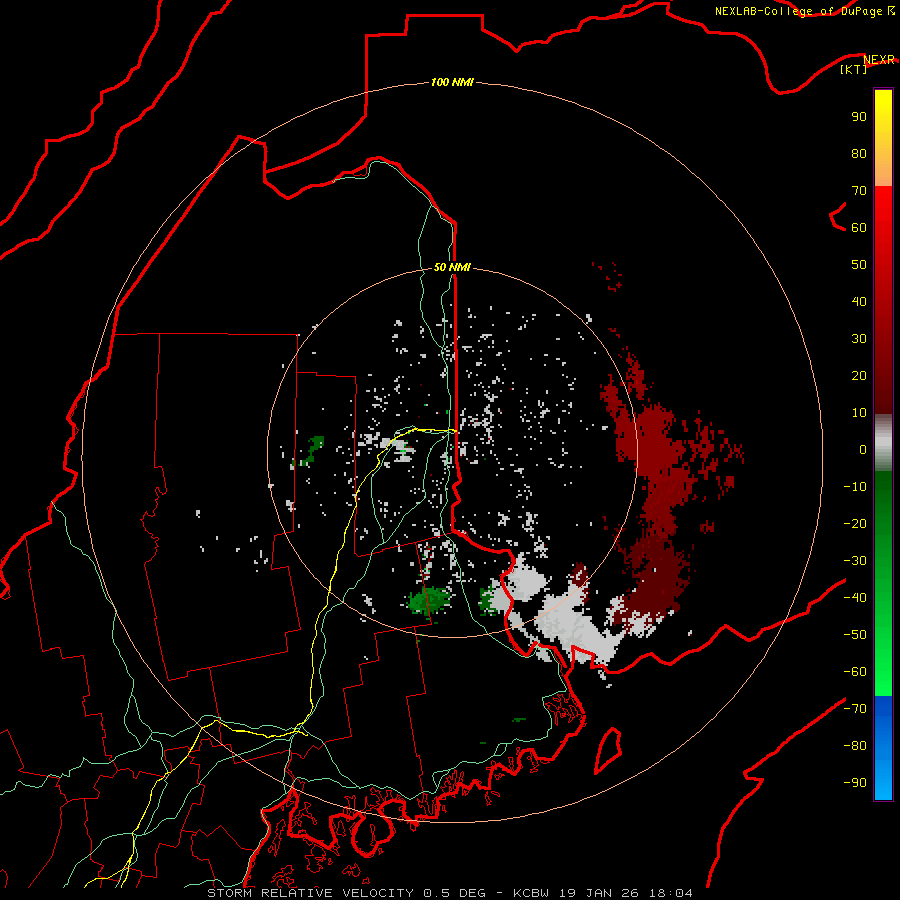Click the [KT] units label
Viewport: 900px width, 900px height.
[853, 69]
